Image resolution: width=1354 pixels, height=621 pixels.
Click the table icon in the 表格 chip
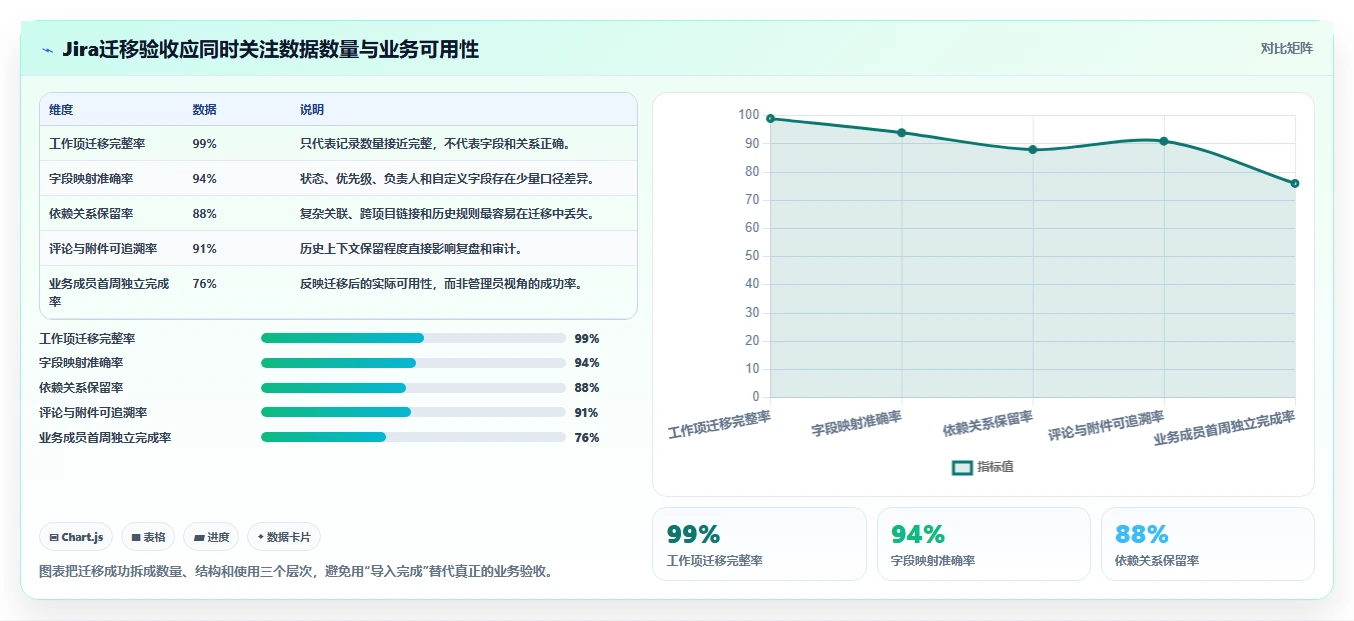[x=136, y=537]
